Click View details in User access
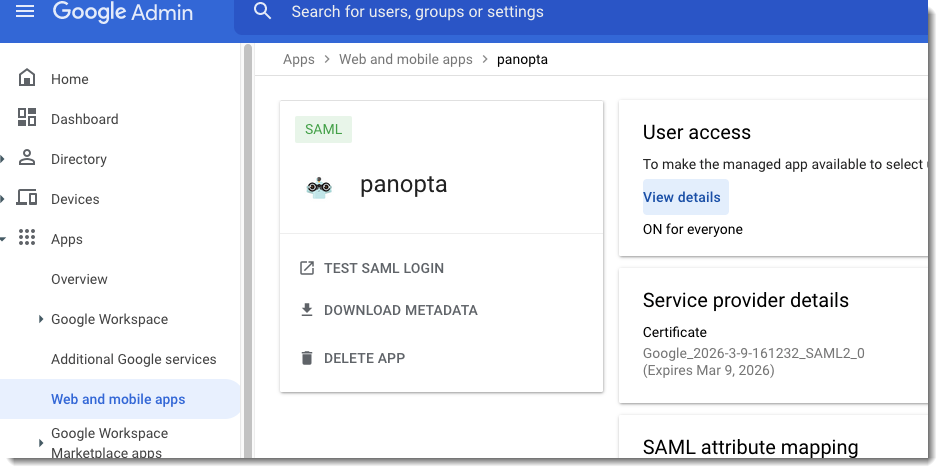This screenshot has height=473, width=943. point(682,197)
